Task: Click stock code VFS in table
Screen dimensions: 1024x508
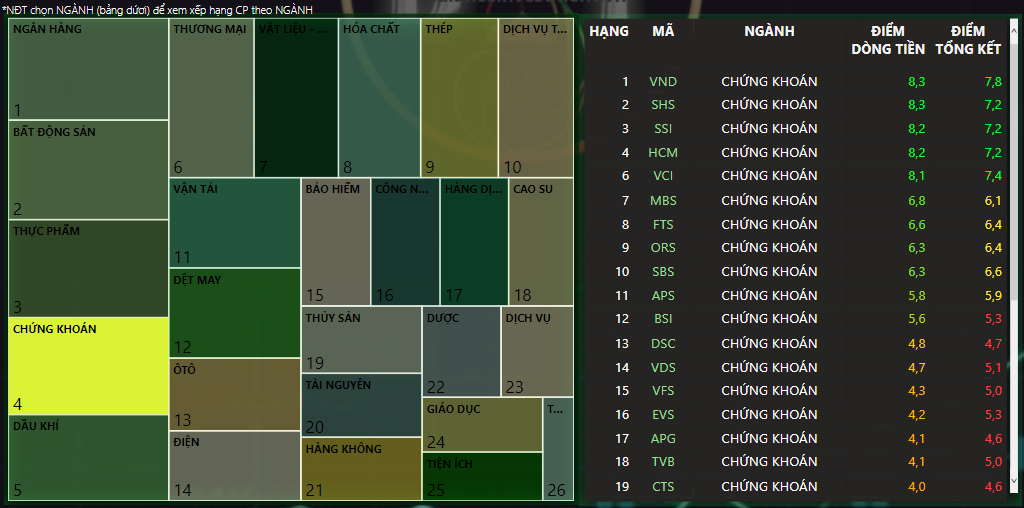Action: 663,390
